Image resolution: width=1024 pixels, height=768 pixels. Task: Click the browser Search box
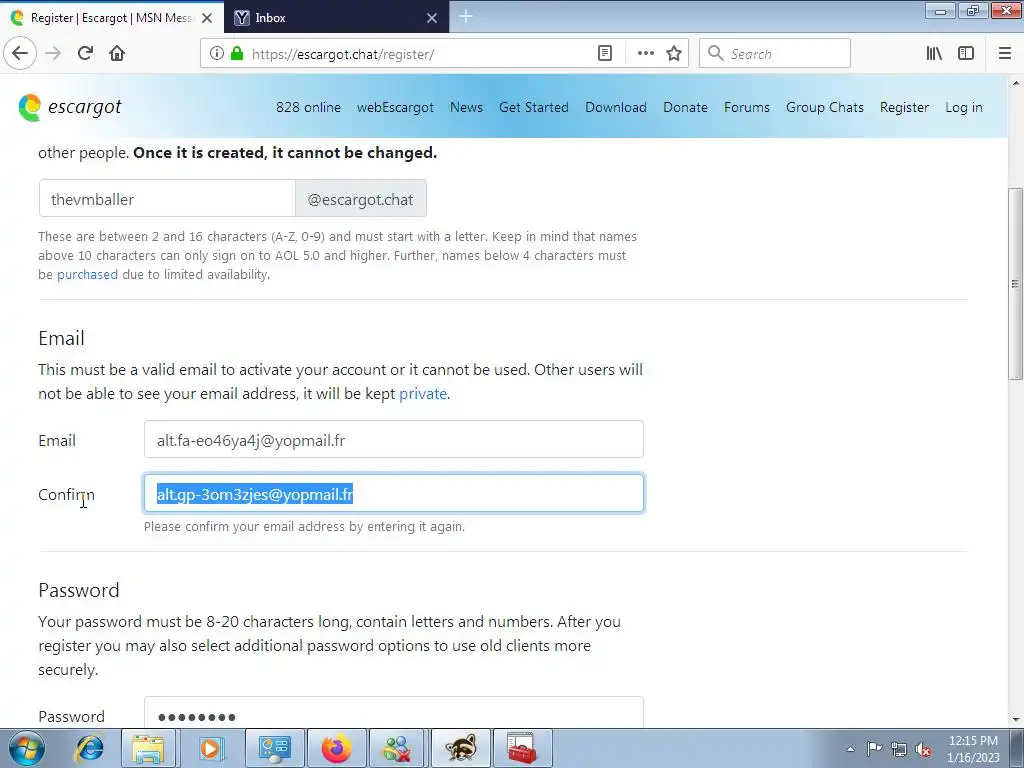[775, 54]
